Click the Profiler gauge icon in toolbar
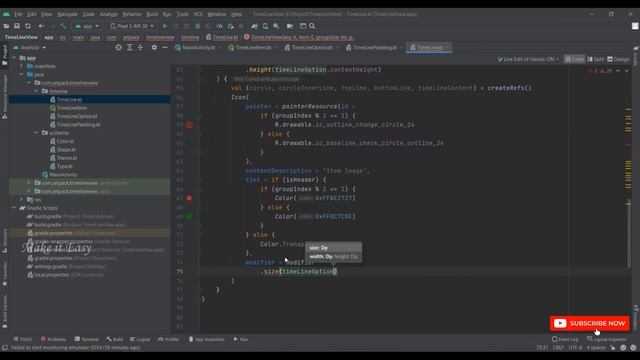 pyautogui.click(x=219, y=26)
